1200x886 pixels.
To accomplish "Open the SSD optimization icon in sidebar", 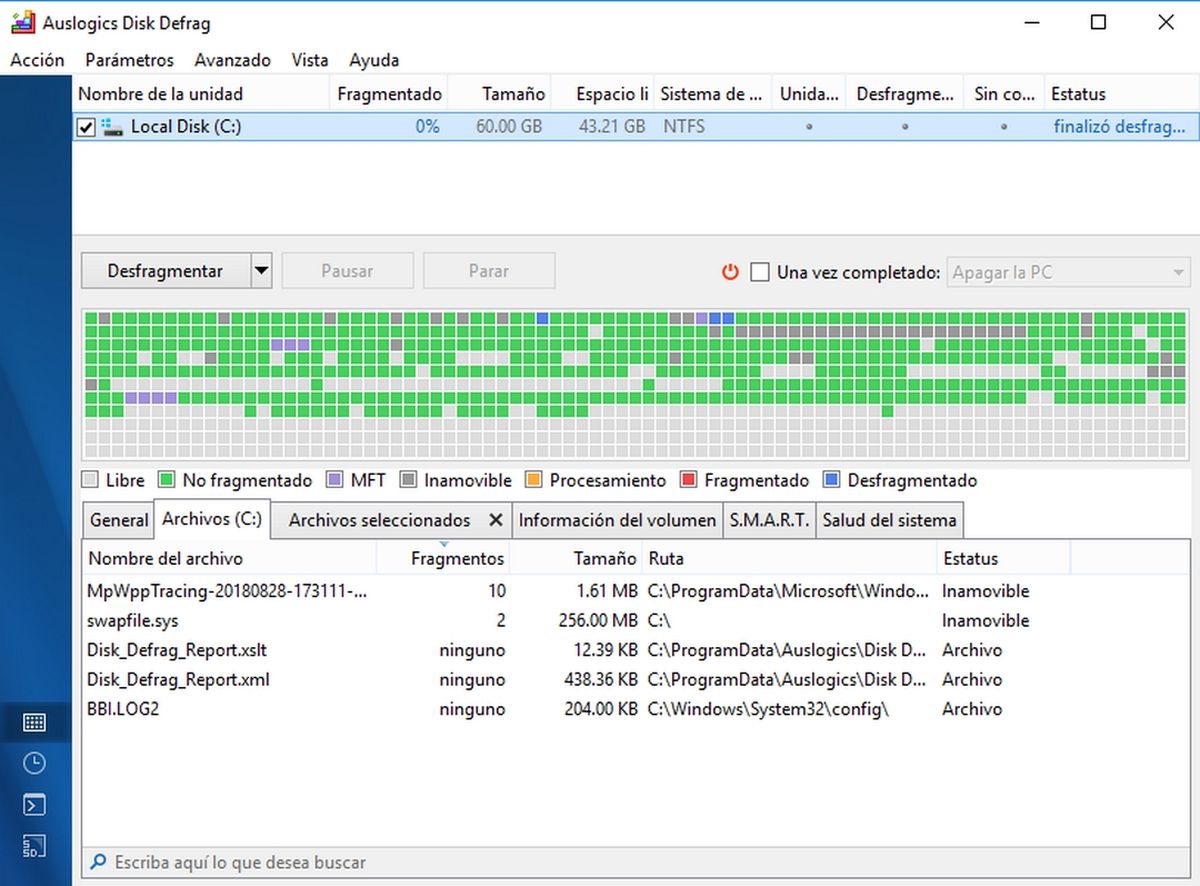I will (34, 845).
